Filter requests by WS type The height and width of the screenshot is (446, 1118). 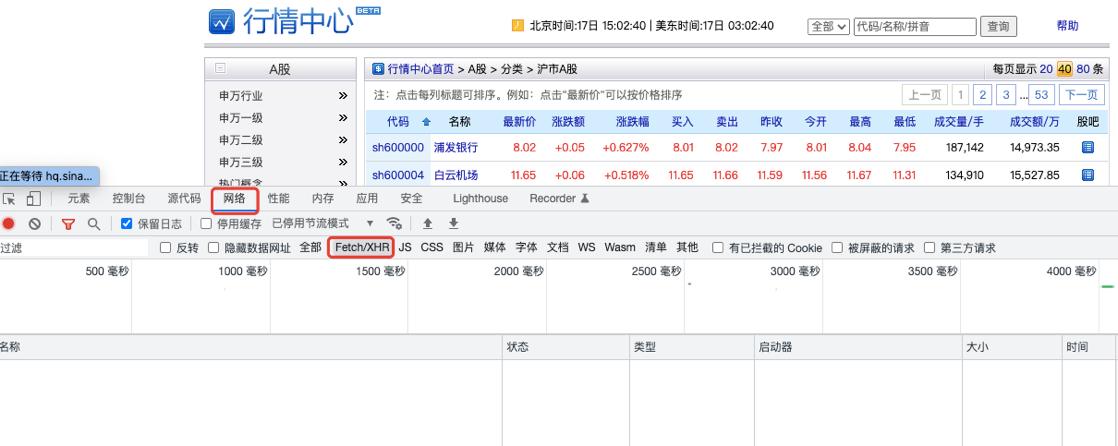pyautogui.click(x=587, y=248)
